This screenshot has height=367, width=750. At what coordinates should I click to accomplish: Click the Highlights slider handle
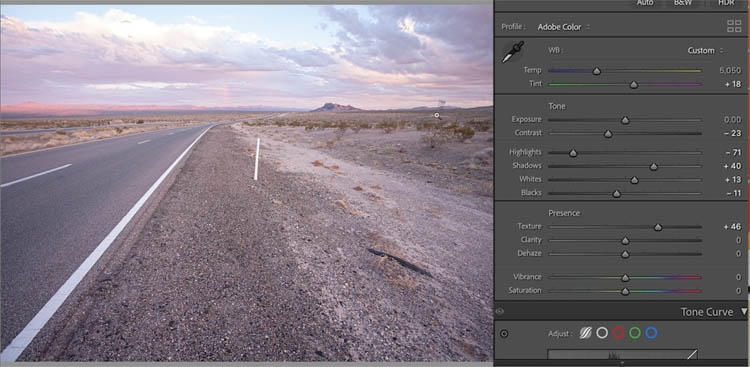(x=573, y=153)
